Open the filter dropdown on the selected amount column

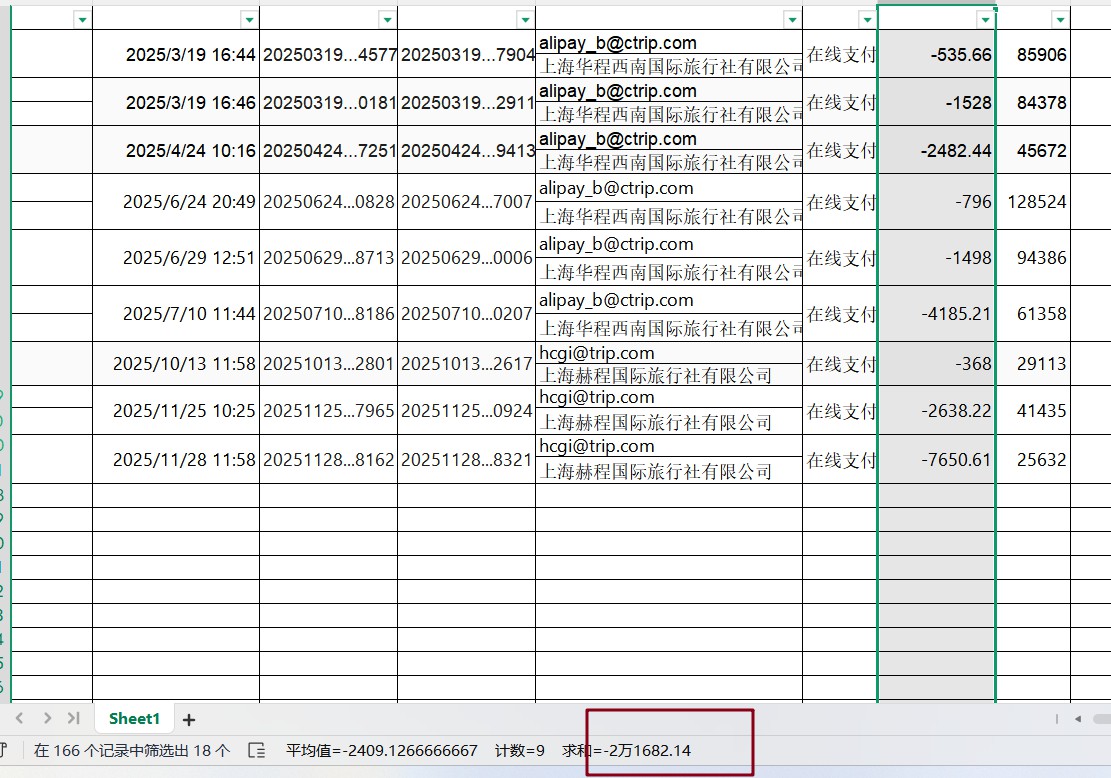coord(985,20)
